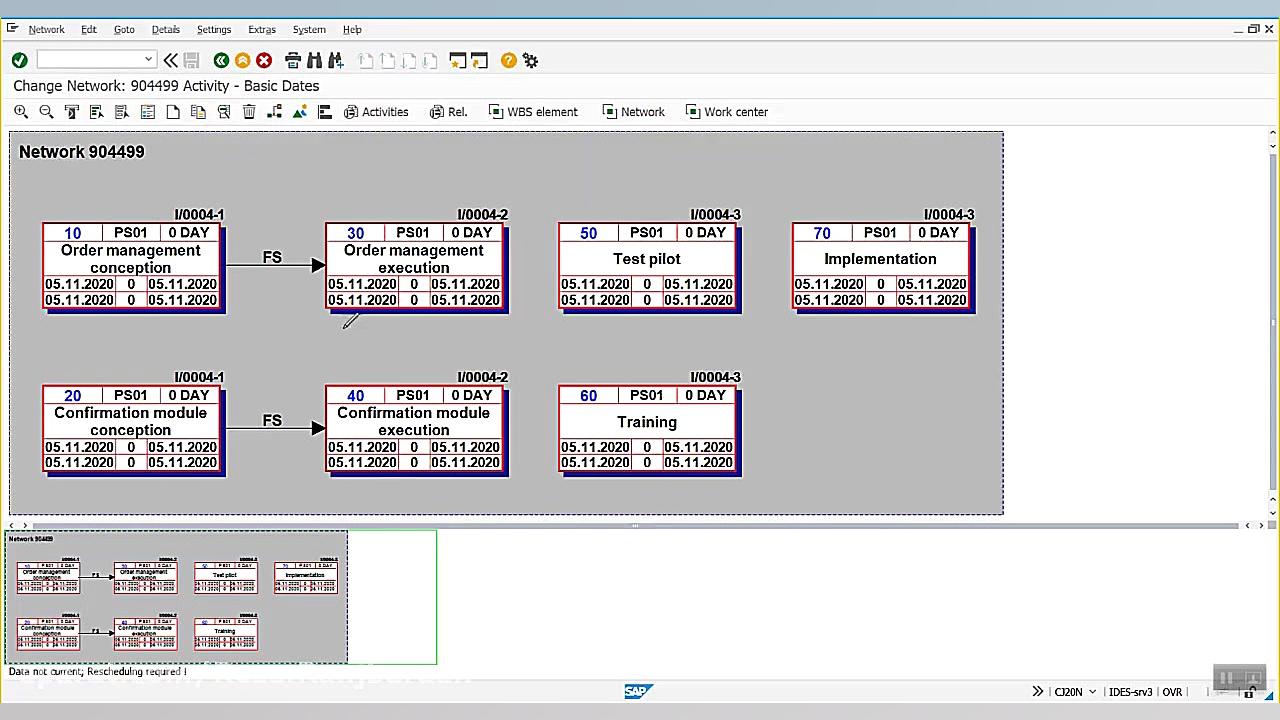Image resolution: width=1280 pixels, height=720 pixels.
Task: Click the red Cancel icon
Action: tap(264, 61)
